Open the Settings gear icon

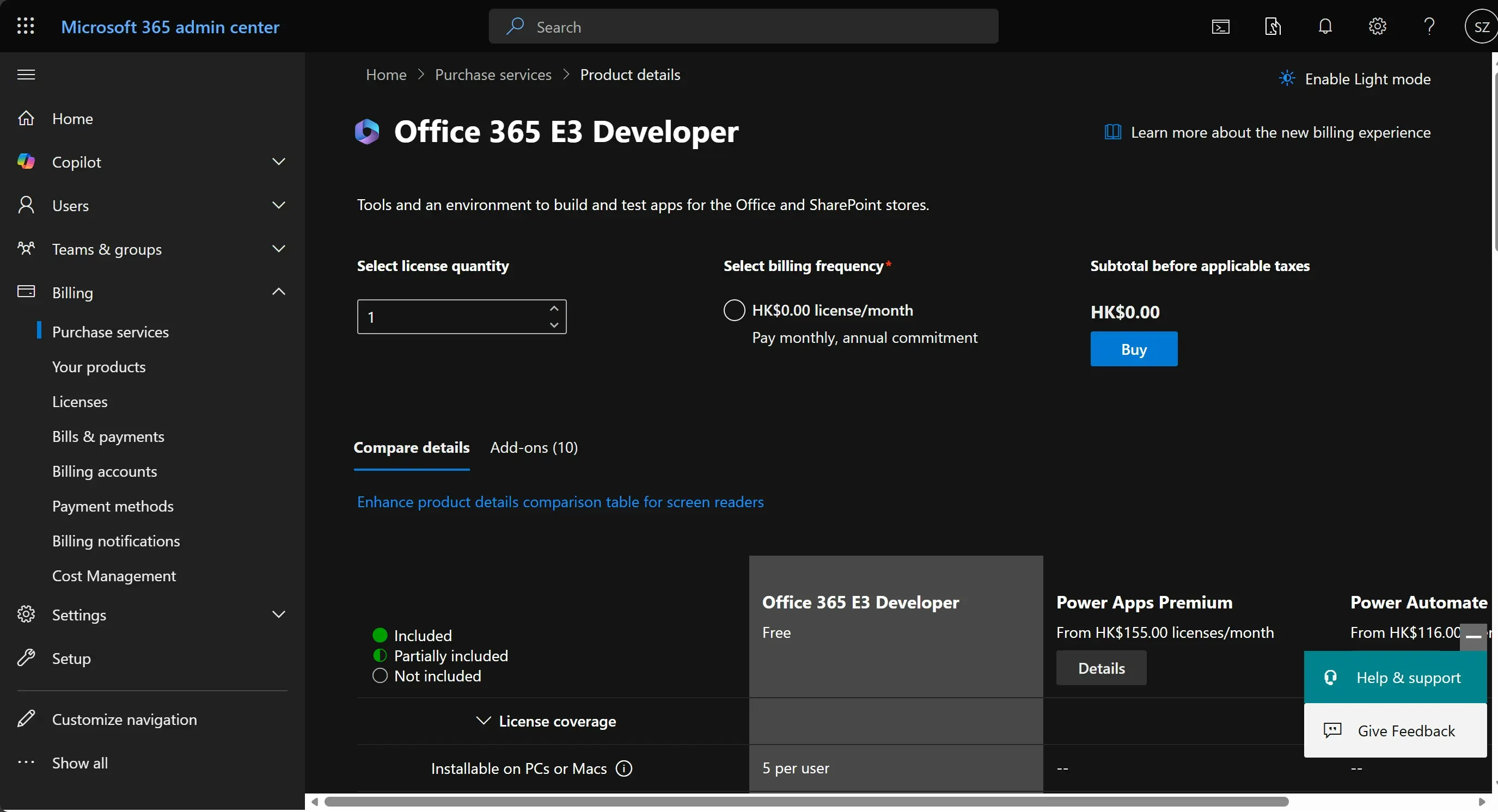click(1377, 26)
